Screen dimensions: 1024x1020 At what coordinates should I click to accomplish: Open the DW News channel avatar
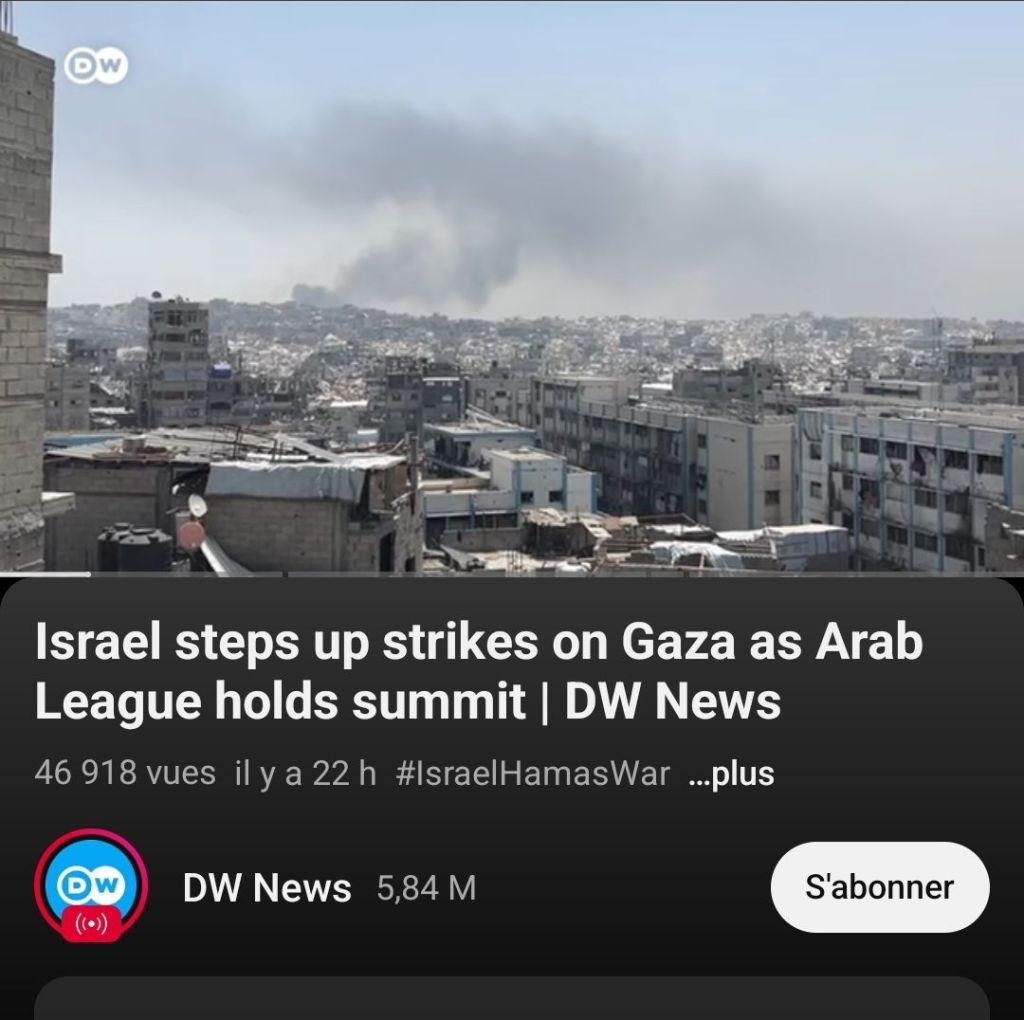[91, 885]
